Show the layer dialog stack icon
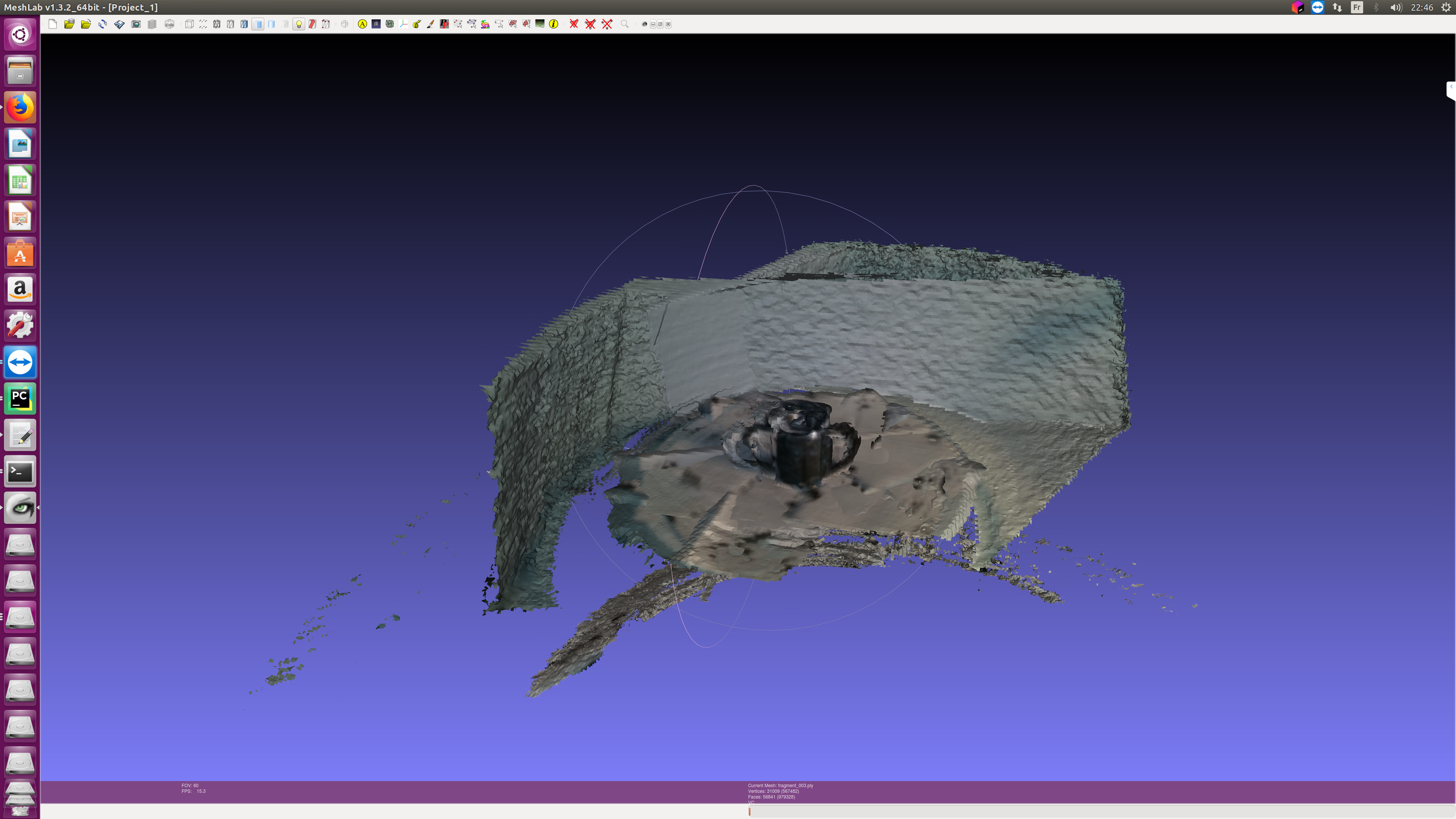Image resolution: width=1456 pixels, height=819 pixels. click(x=152, y=24)
